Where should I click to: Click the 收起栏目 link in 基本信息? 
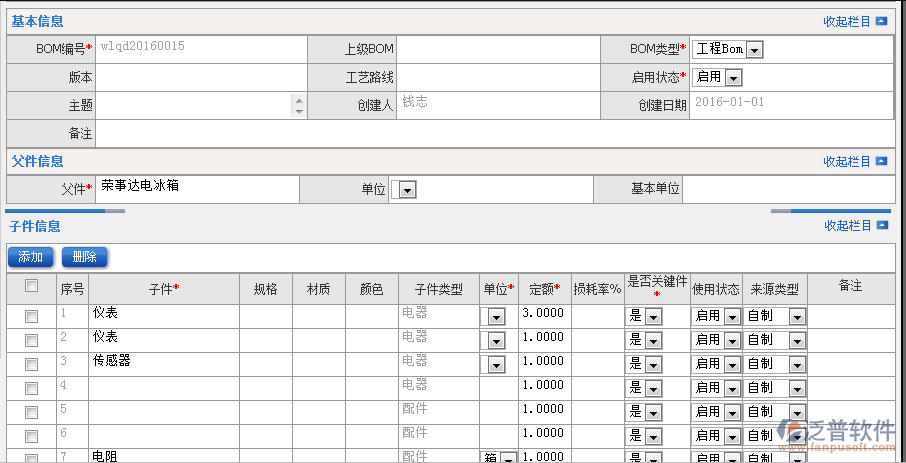point(846,20)
